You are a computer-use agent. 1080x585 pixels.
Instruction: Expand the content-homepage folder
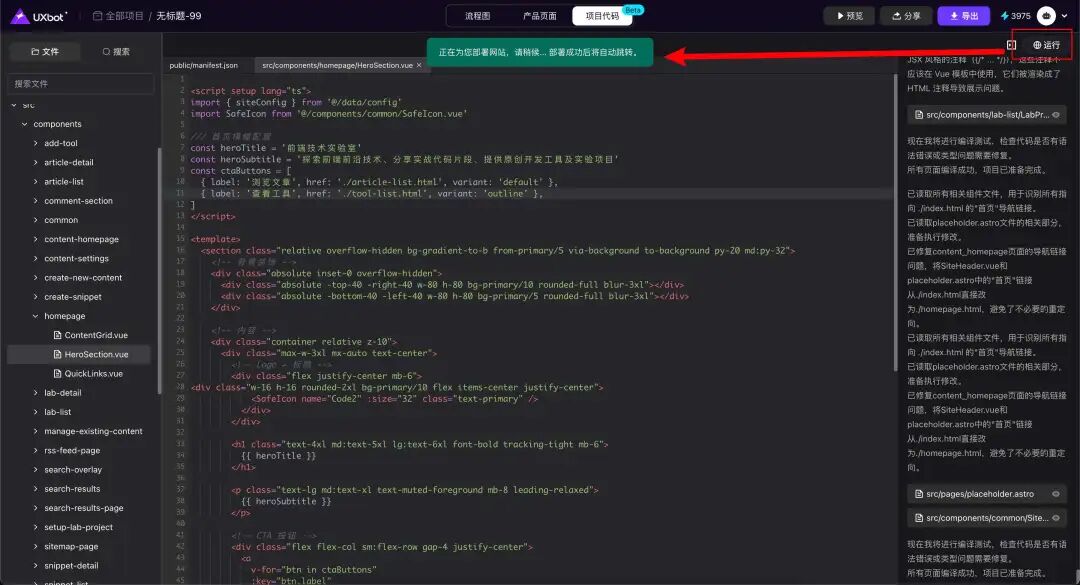(36, 239)
